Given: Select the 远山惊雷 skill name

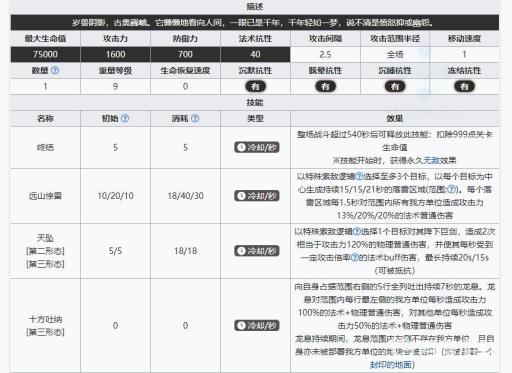Looking at the screenshot, I should point(45,196).
